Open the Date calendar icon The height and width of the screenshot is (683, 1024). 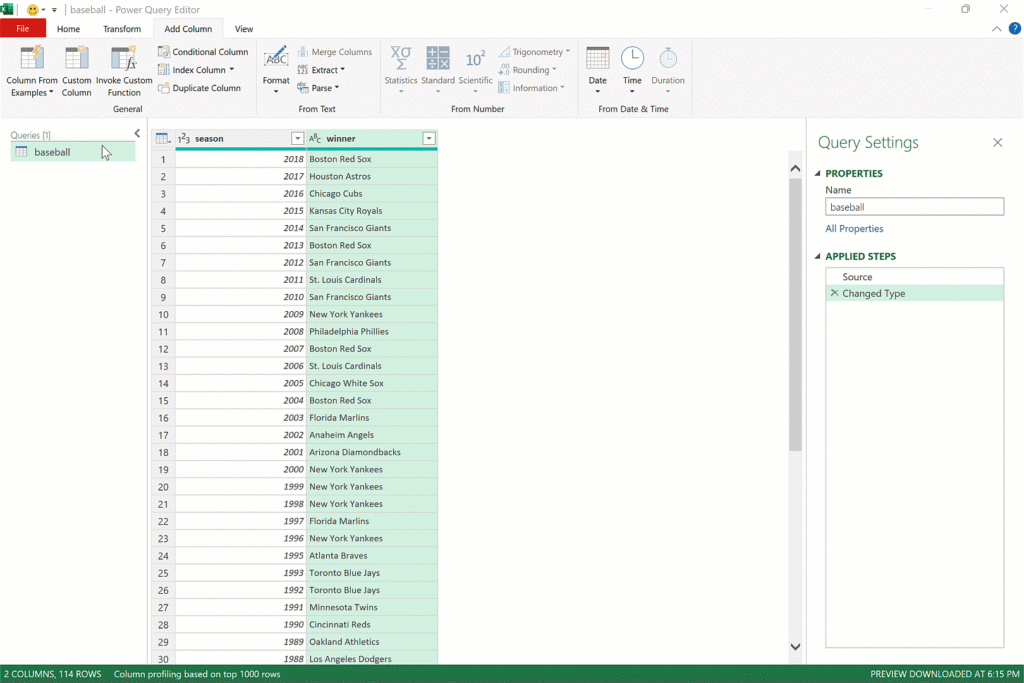point(597,58)
